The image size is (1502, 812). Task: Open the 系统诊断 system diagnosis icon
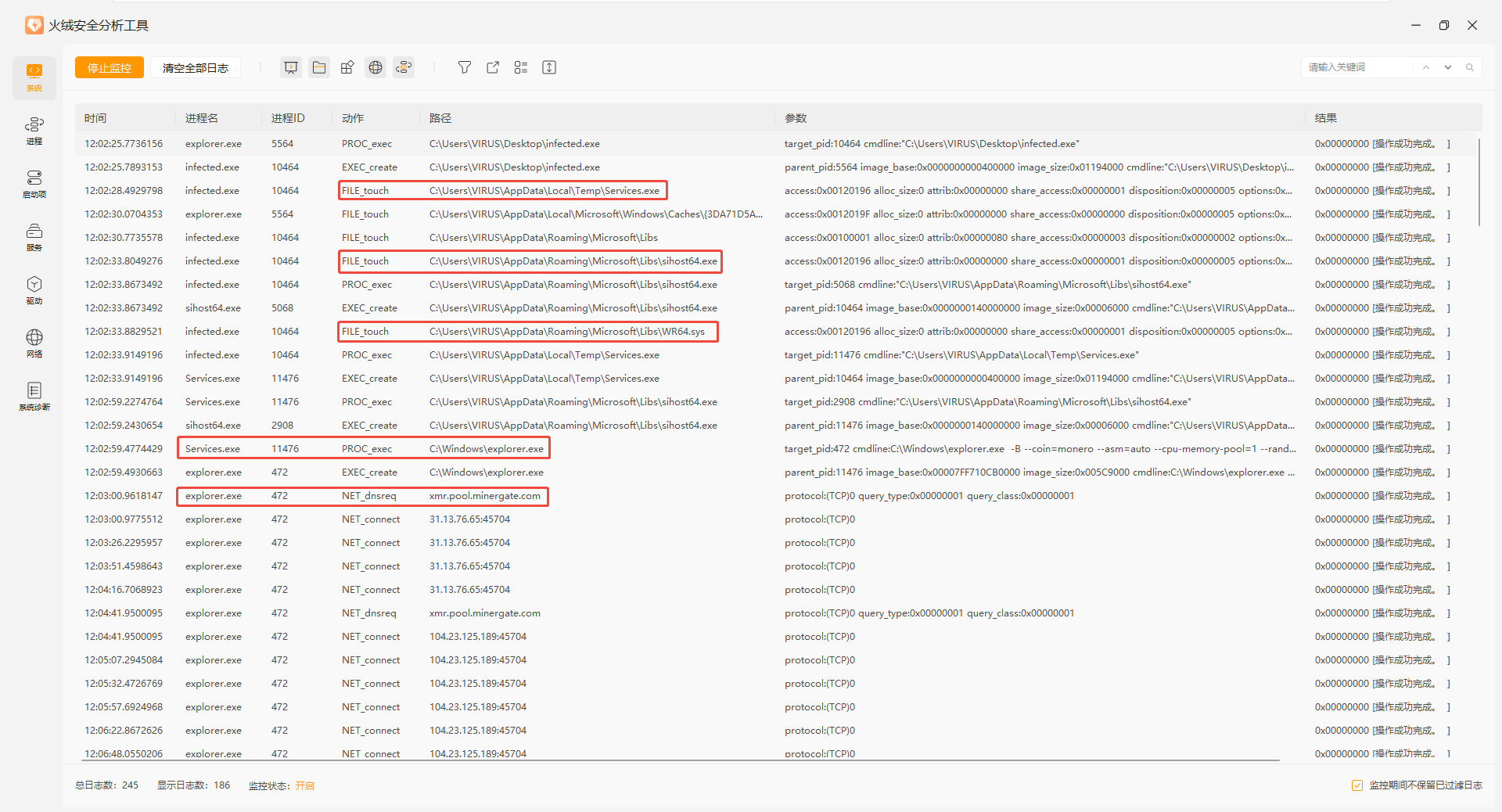pyautogui.click(x=34, y=397)
